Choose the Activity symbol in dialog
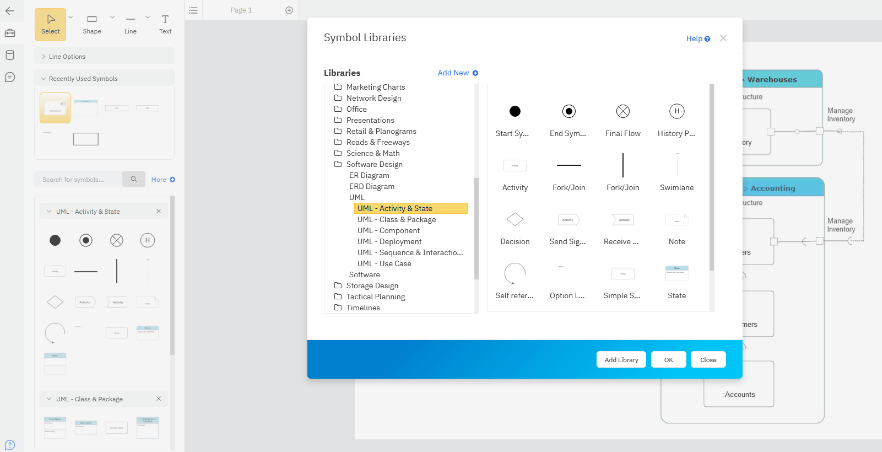 pos(515,165)
